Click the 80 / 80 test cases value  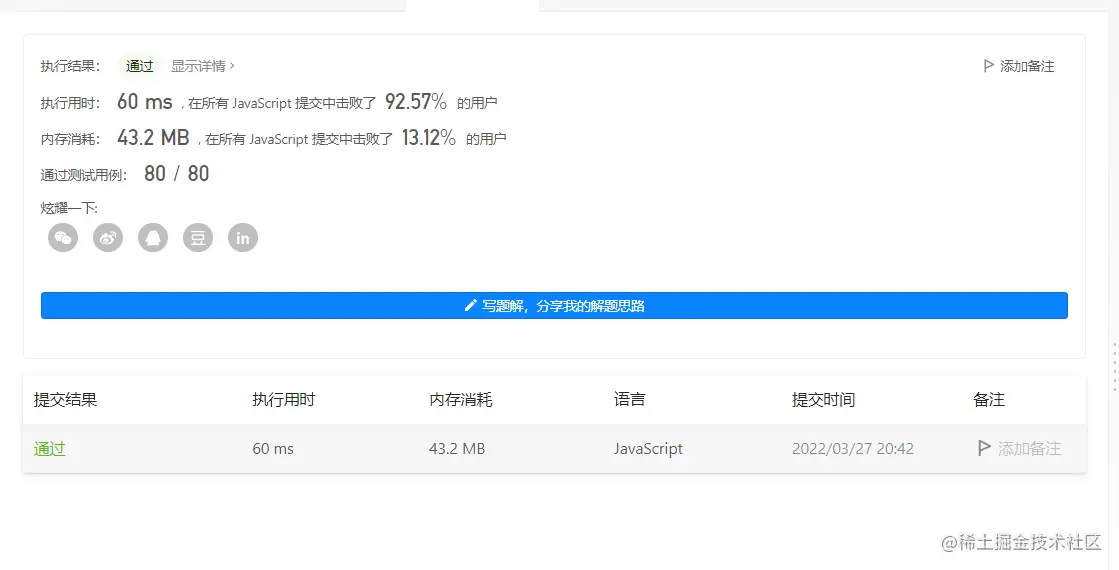pos(176,174)
